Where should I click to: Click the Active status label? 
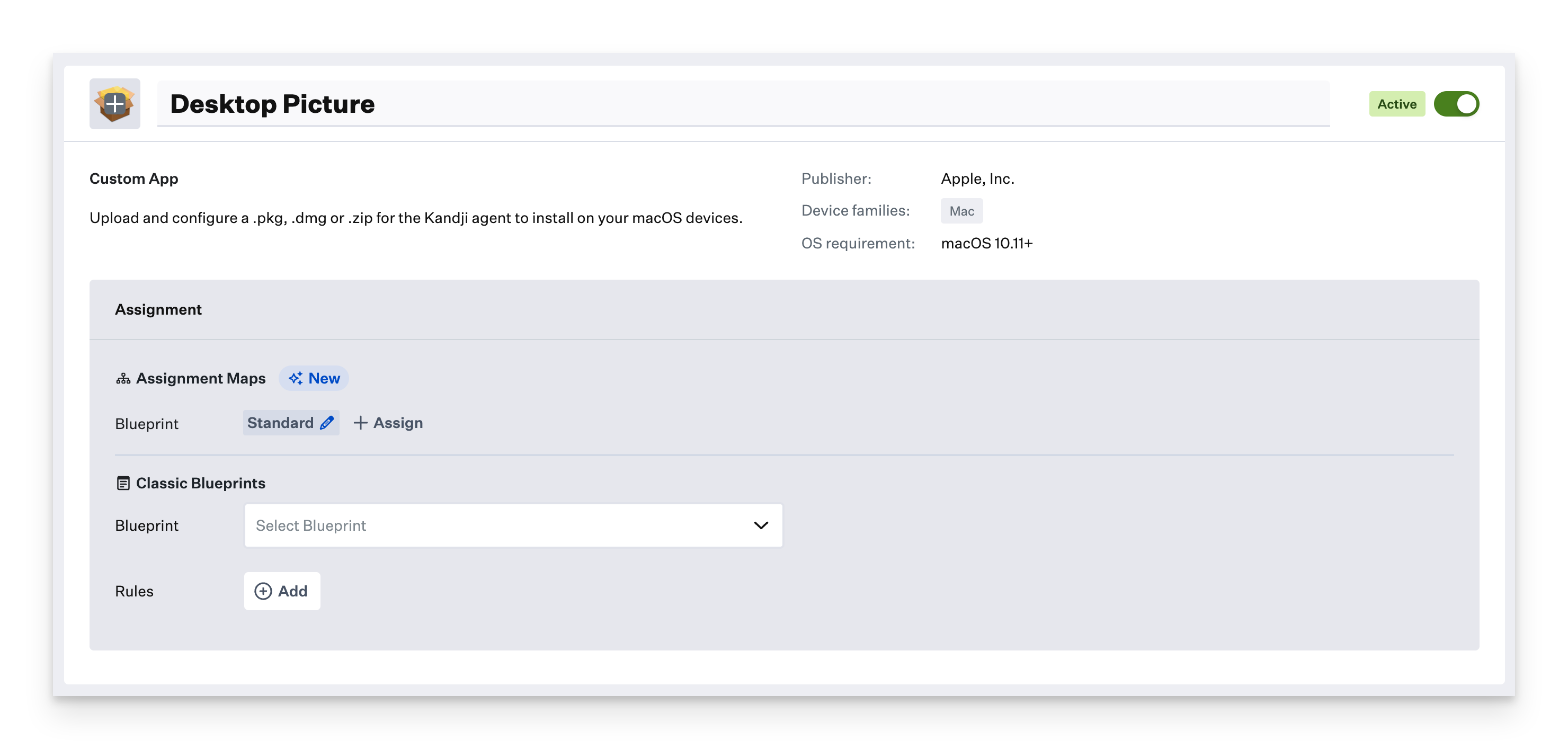(1396, 104)
